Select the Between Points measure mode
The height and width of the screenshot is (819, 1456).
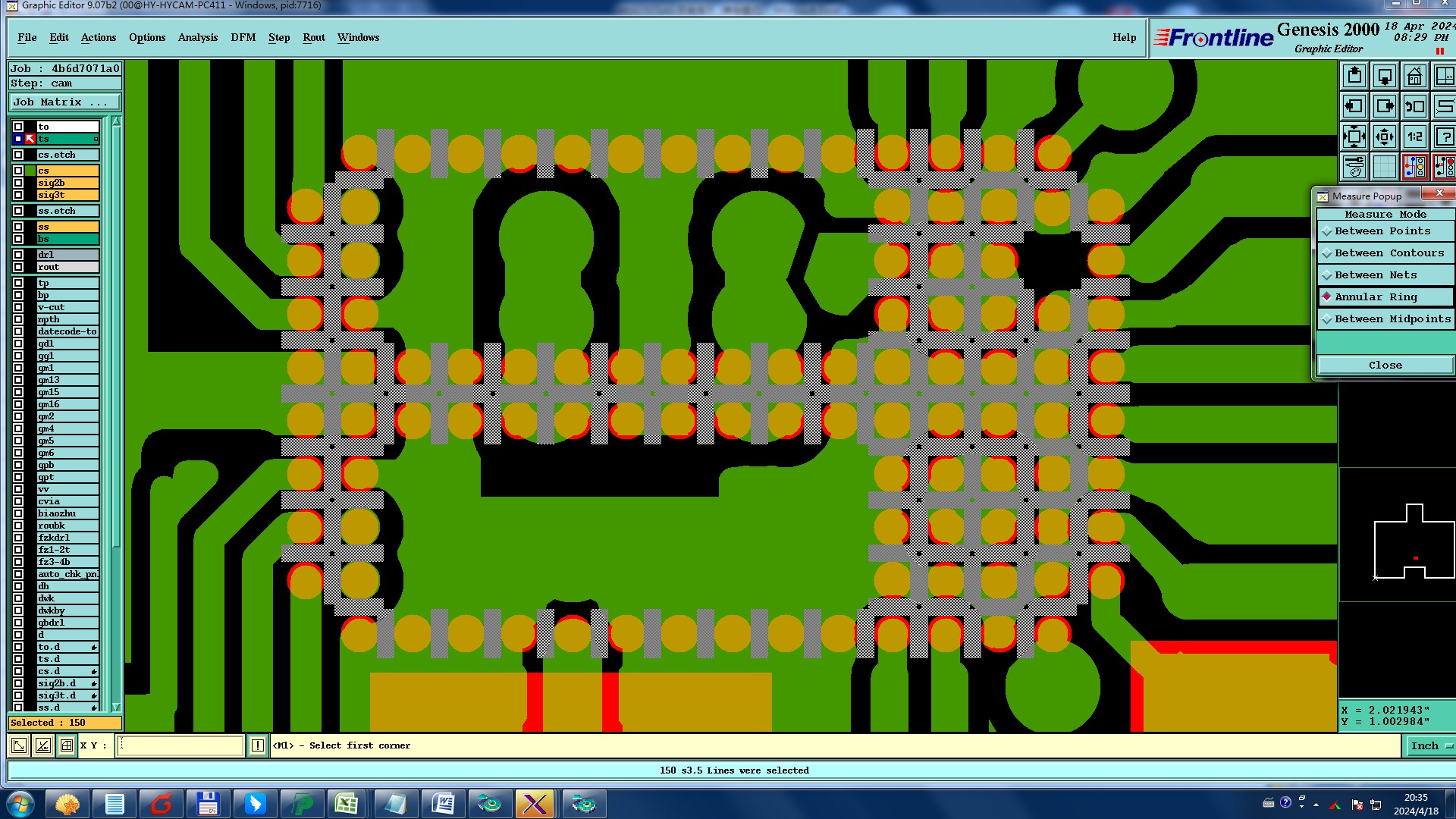[1385, 231]
